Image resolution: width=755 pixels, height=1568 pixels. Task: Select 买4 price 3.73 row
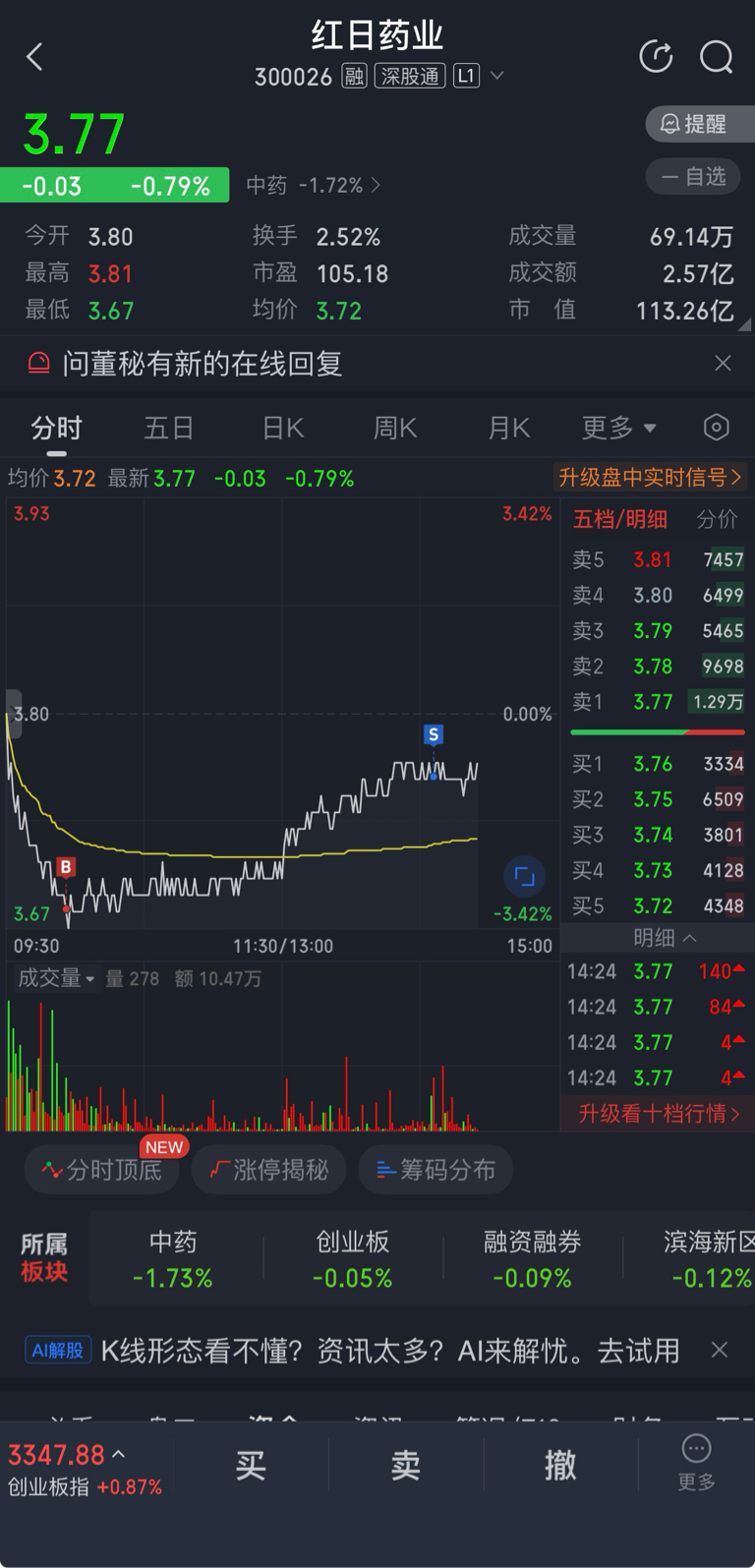(x=658, y=870)
